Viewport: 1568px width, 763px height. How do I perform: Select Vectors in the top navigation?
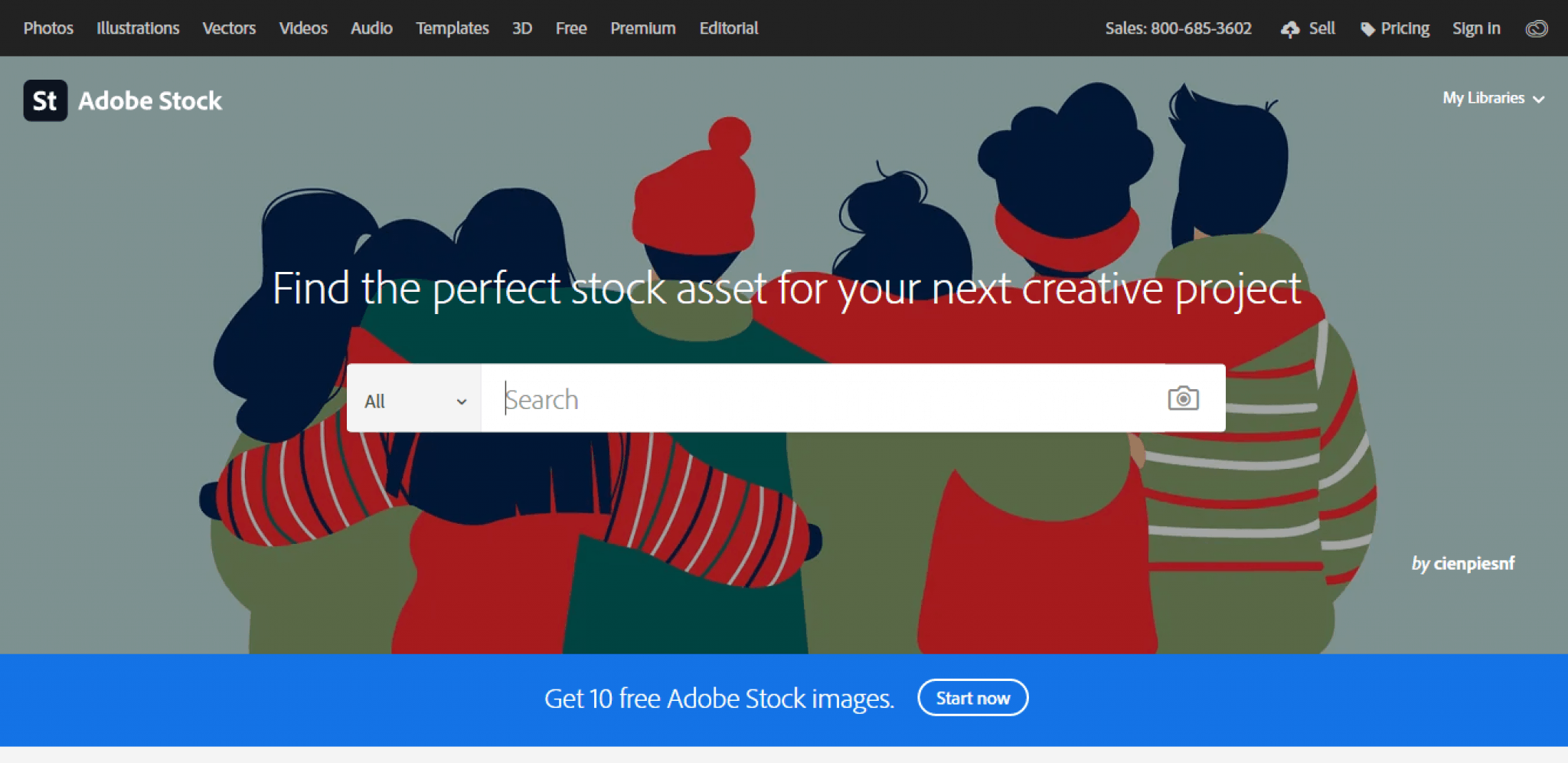click(229, 28)
